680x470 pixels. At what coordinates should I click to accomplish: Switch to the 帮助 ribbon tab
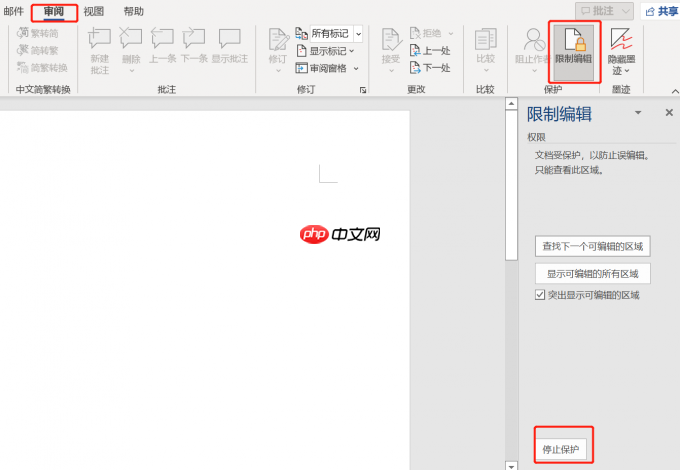coord(134,11)
